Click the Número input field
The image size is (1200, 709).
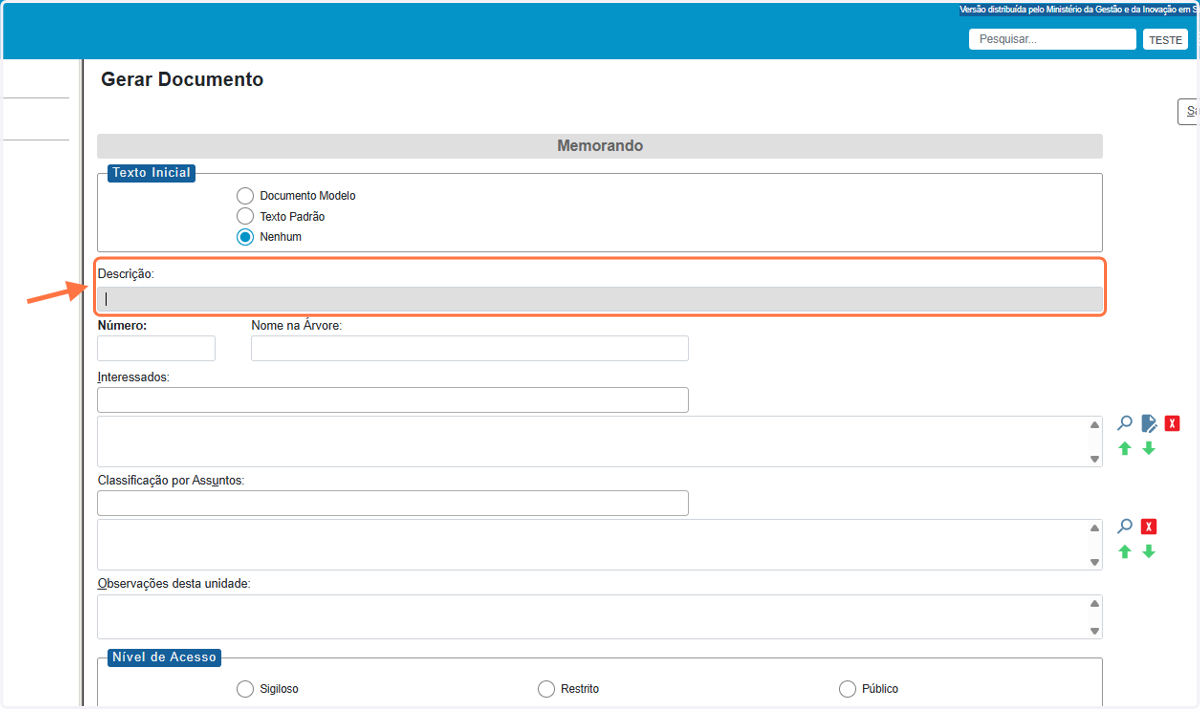coord(156,348)
